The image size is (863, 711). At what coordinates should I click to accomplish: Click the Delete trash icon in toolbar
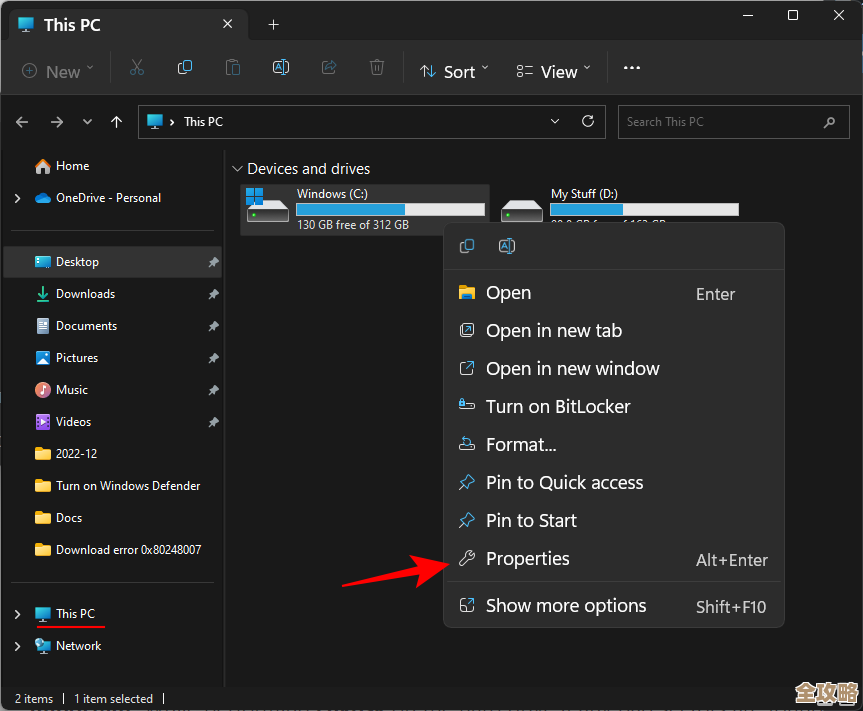377,69
